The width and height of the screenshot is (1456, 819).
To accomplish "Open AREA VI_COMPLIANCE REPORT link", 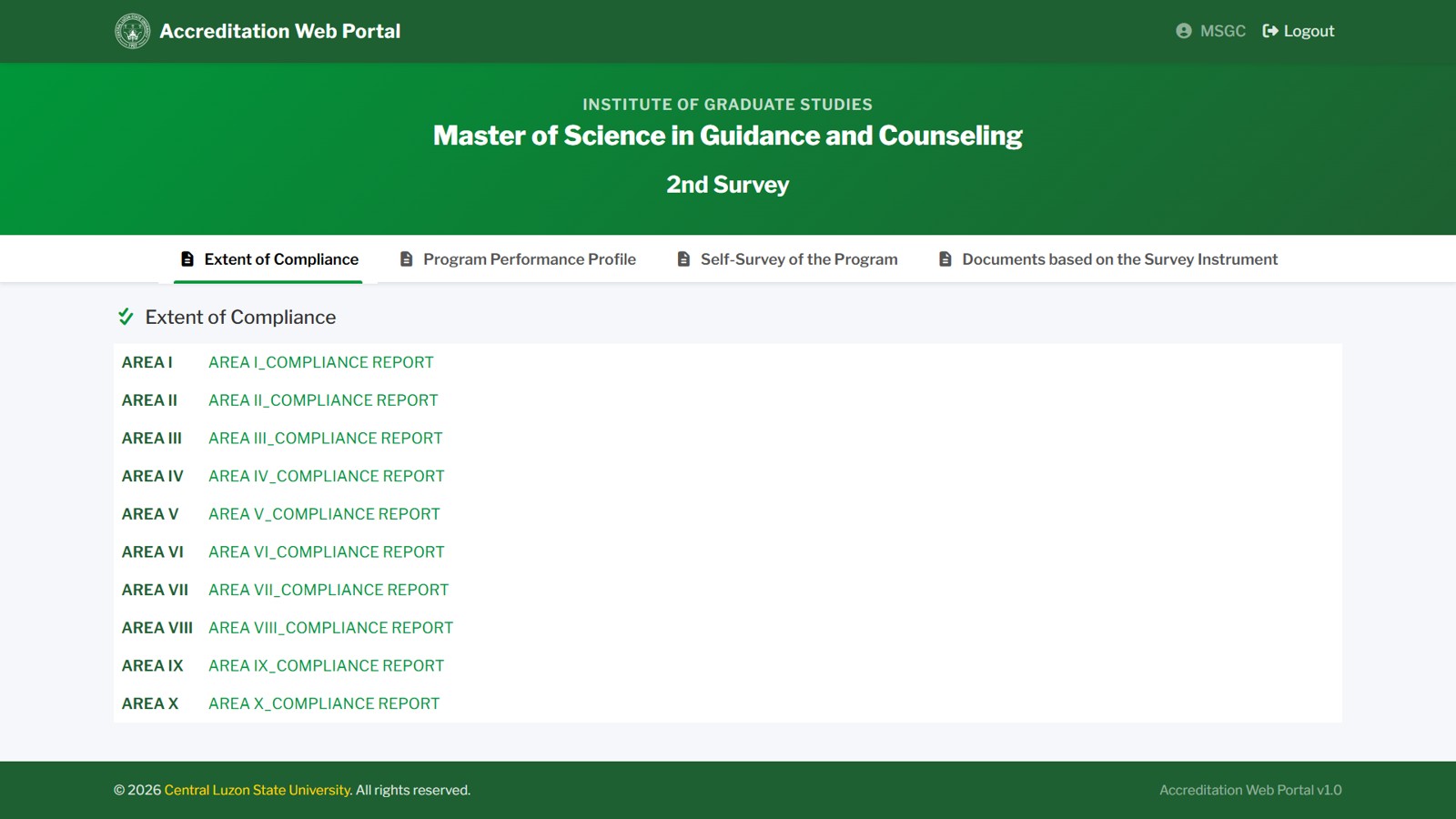I will 327,552.
